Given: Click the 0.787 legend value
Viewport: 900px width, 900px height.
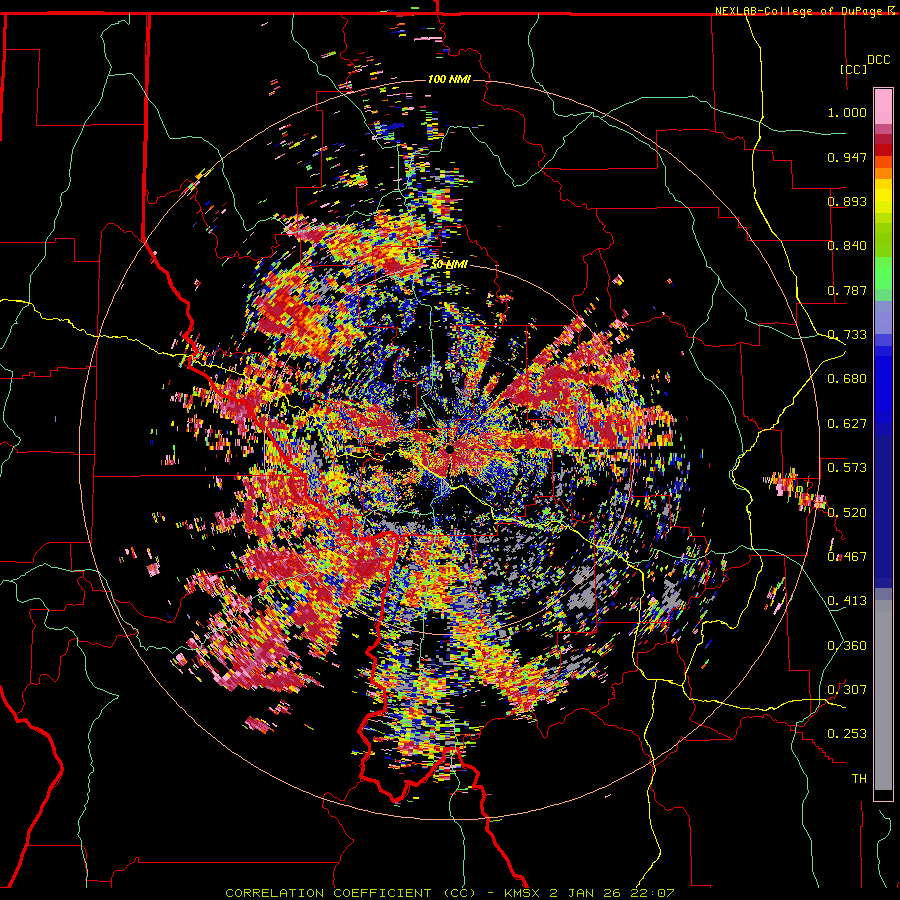Looking at the screenshot, I should [847, 290].
